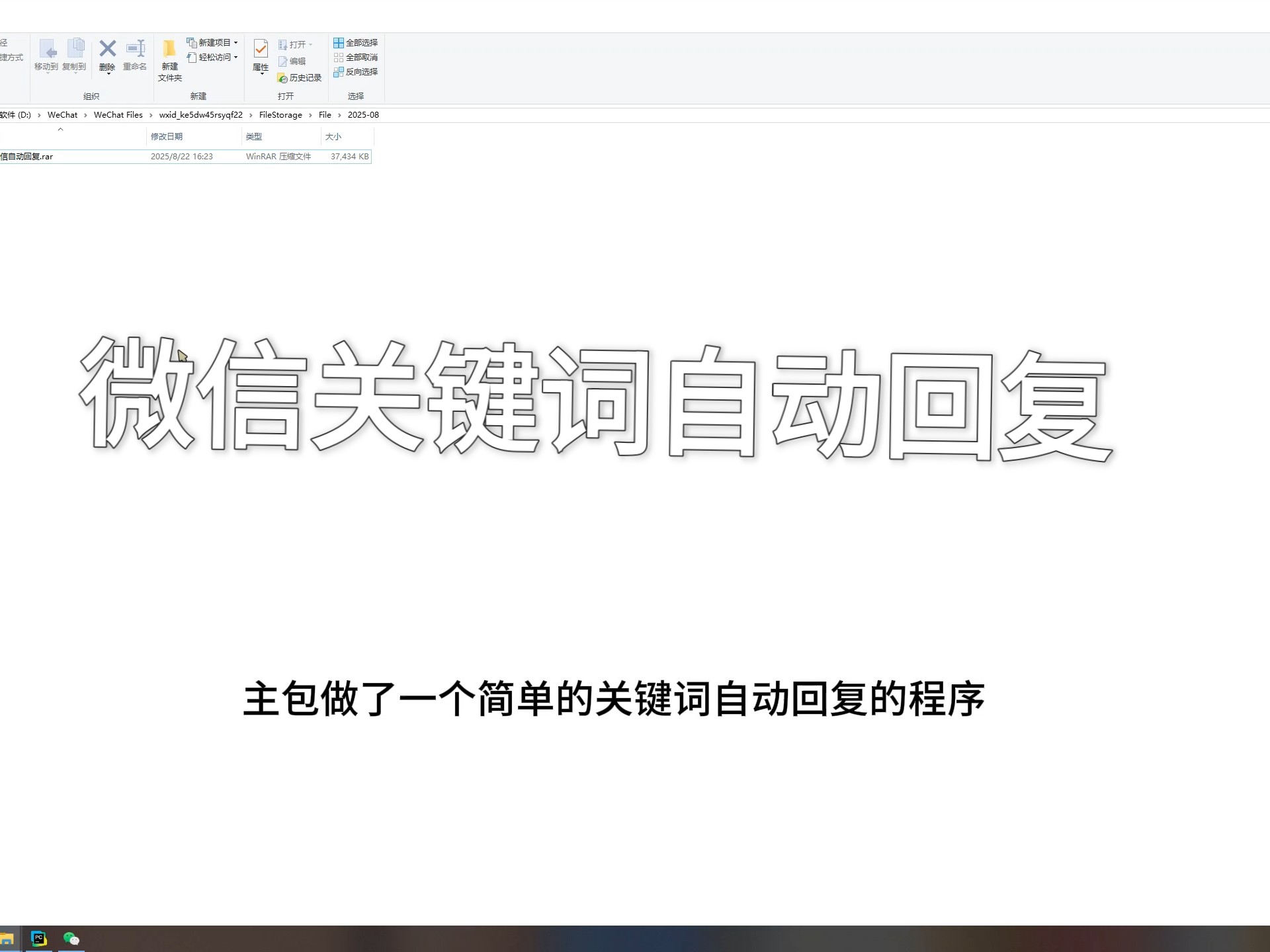Select all with 全部选择
This screenshot has height=952, width=1270.
point(356,43)
